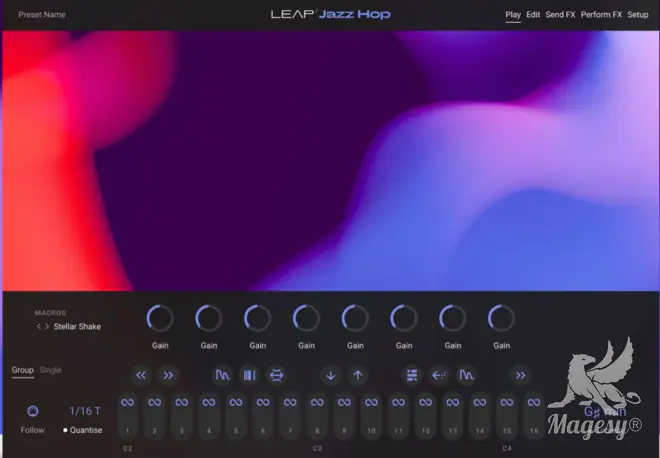This screenshot has height=458, width=660.
Task: Switch to the Play tab
Action: [x=513, y=15]
